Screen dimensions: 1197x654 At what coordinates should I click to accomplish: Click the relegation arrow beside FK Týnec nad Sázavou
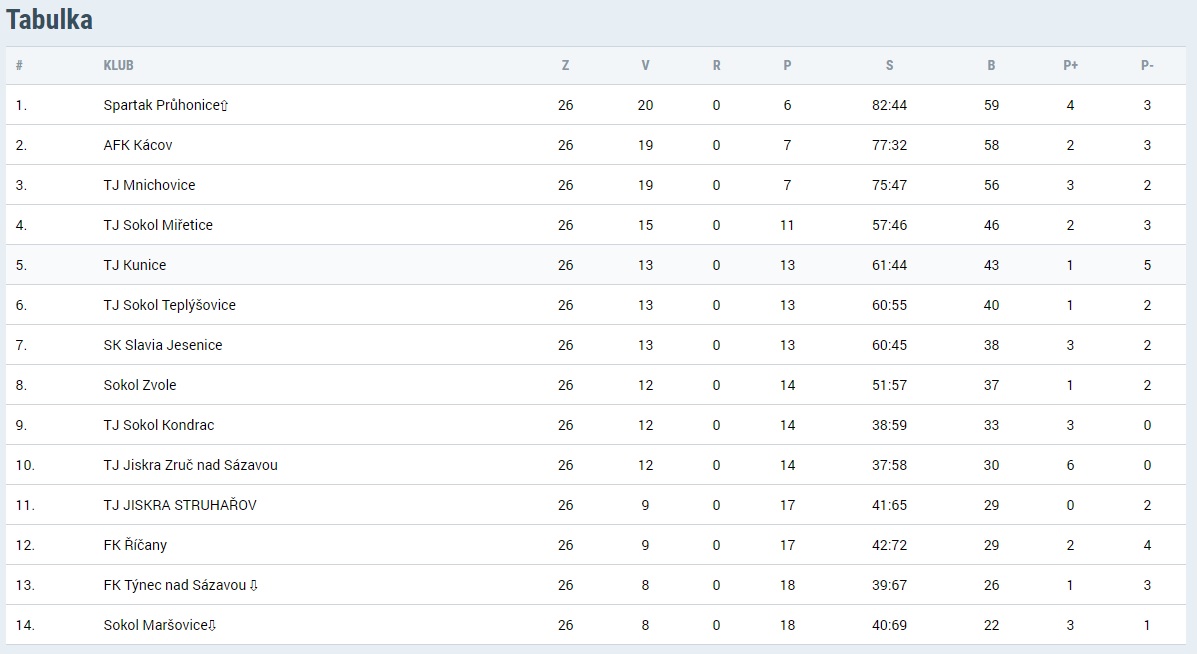click(x=253, y=585)
